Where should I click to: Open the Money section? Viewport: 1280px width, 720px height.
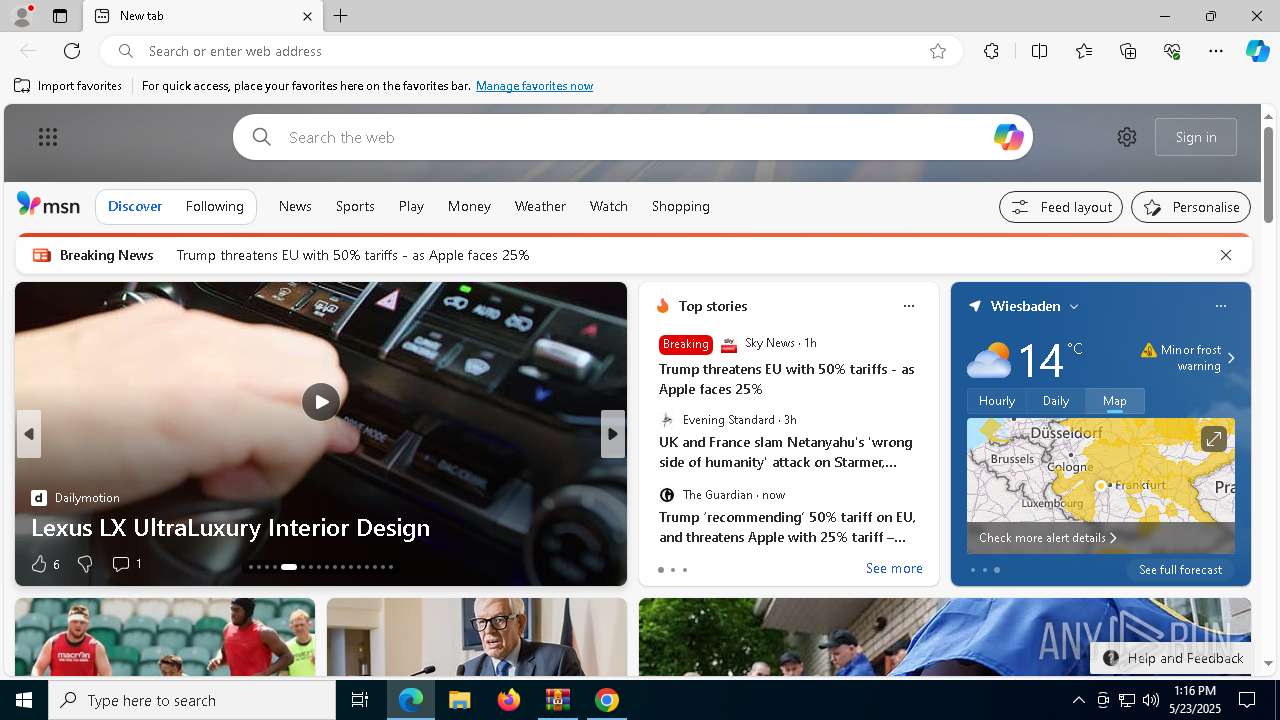pyautogui.click(x=469, y=206)
